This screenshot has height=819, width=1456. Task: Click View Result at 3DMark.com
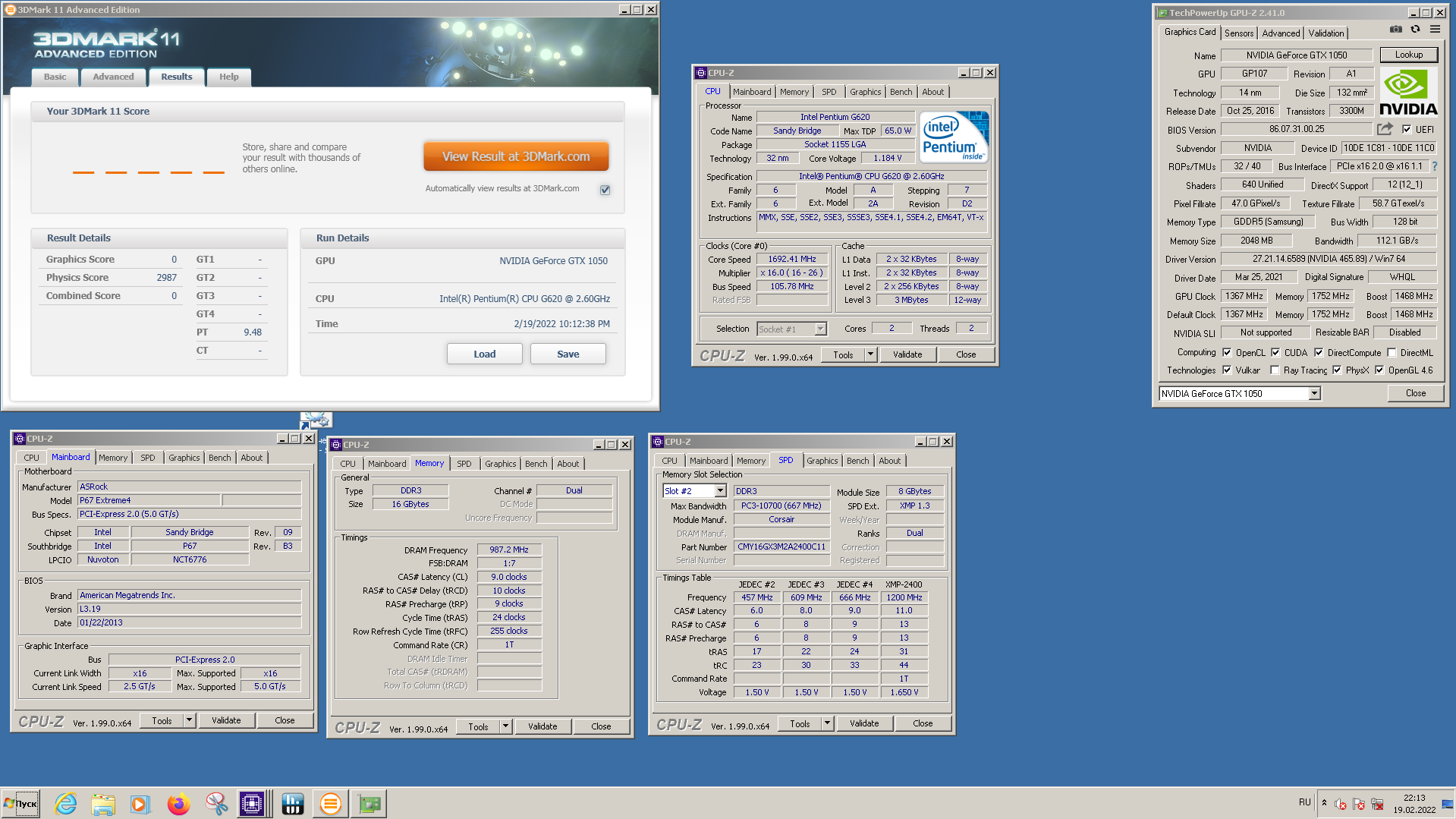click(516, 156)
